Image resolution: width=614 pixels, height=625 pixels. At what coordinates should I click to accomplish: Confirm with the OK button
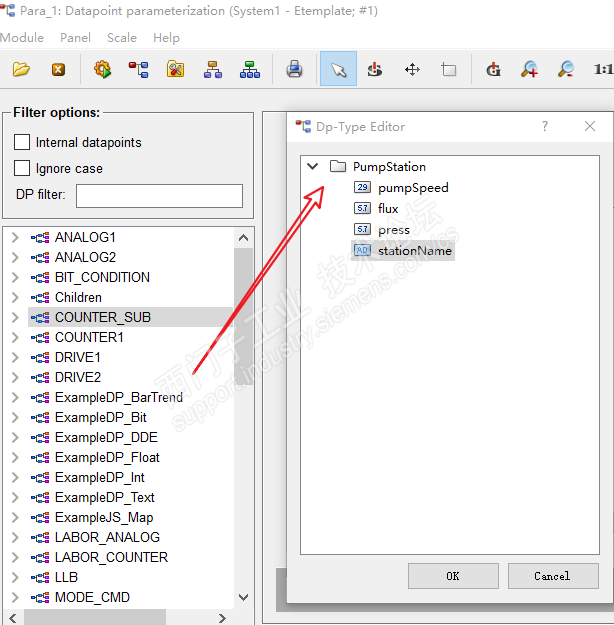[x=453, y=576]
